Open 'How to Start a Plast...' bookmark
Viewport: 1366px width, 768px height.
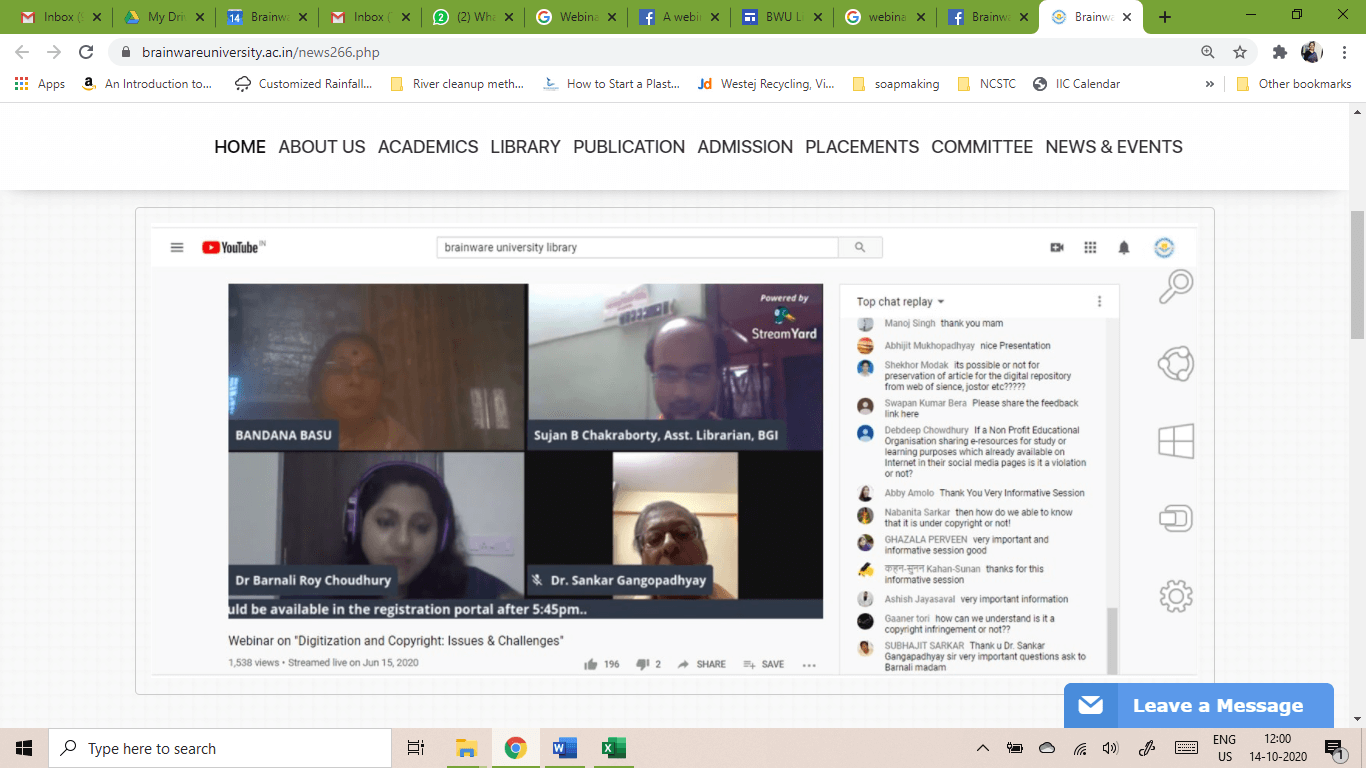click(611, 84)
